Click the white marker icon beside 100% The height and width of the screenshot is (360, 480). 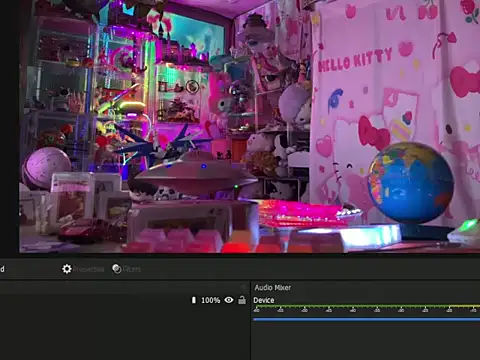coord(194,300)
